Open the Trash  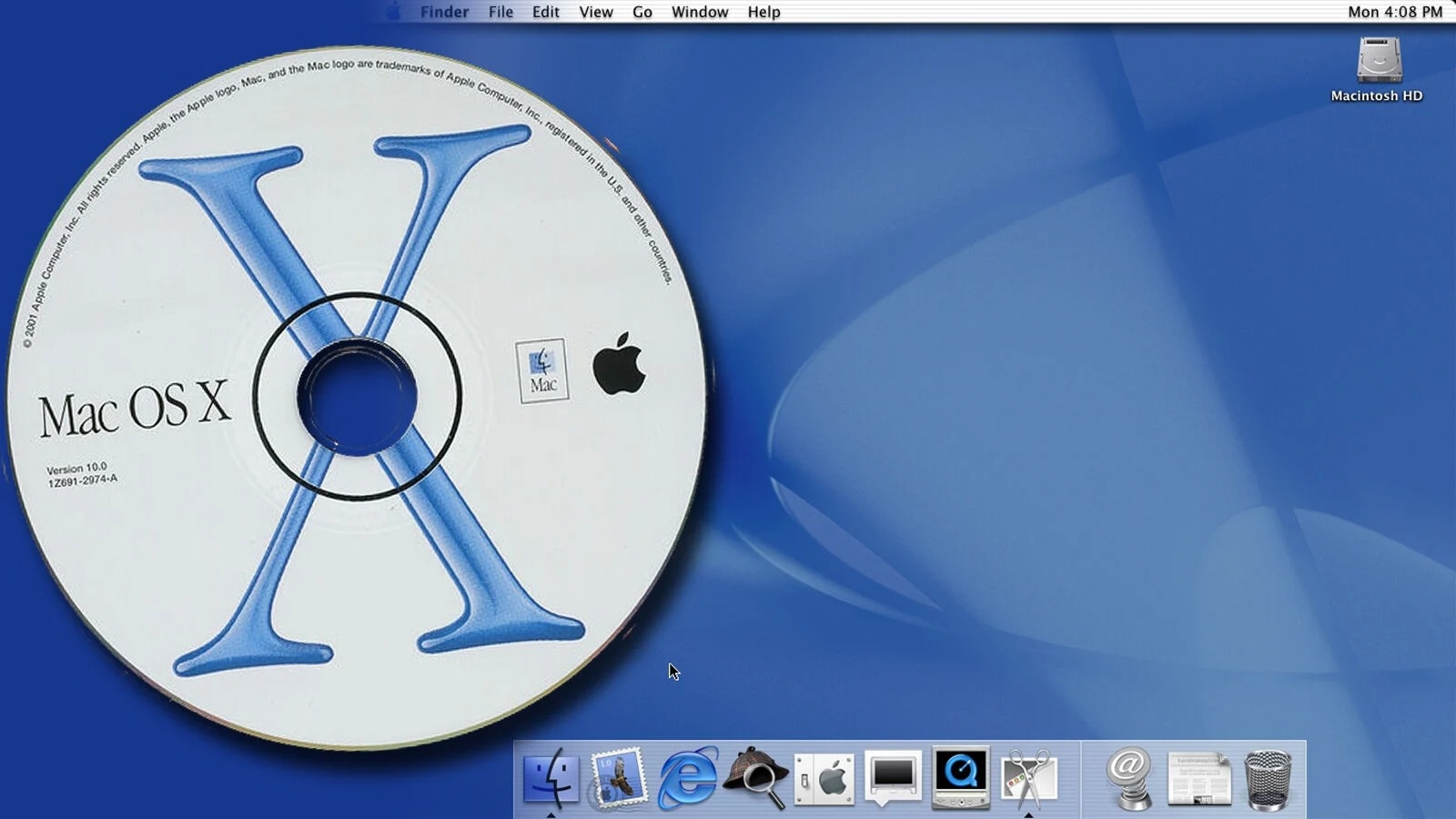point(1268,779)
